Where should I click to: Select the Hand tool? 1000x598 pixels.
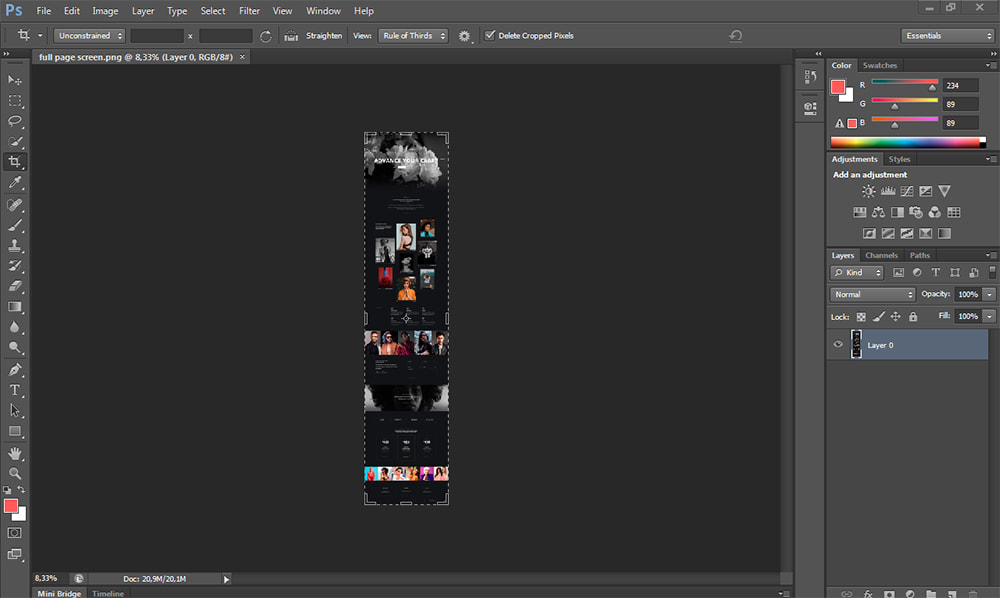point(15,452)
